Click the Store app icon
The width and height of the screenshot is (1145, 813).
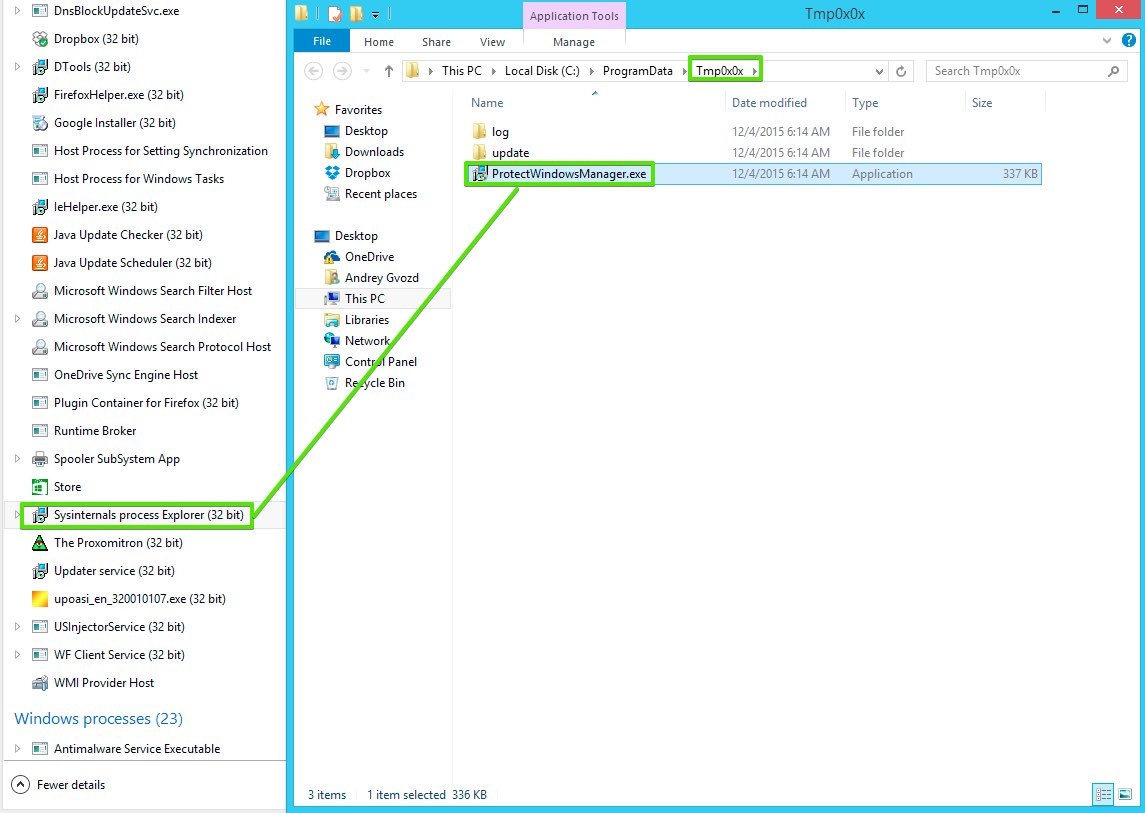pyautogui.click(x=40, y=487)
